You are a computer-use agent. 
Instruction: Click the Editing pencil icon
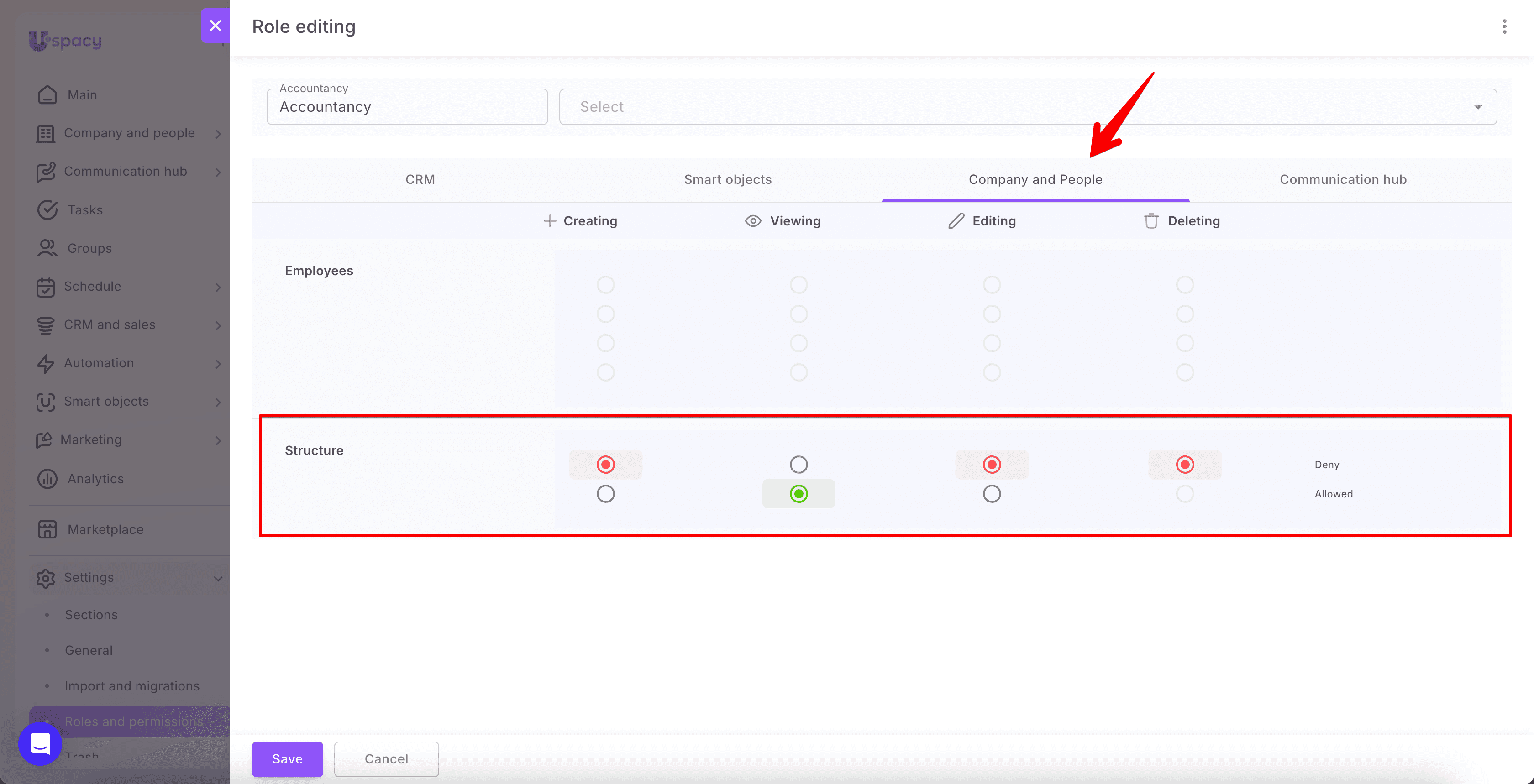pyautogui.click(x=956, y=221)
